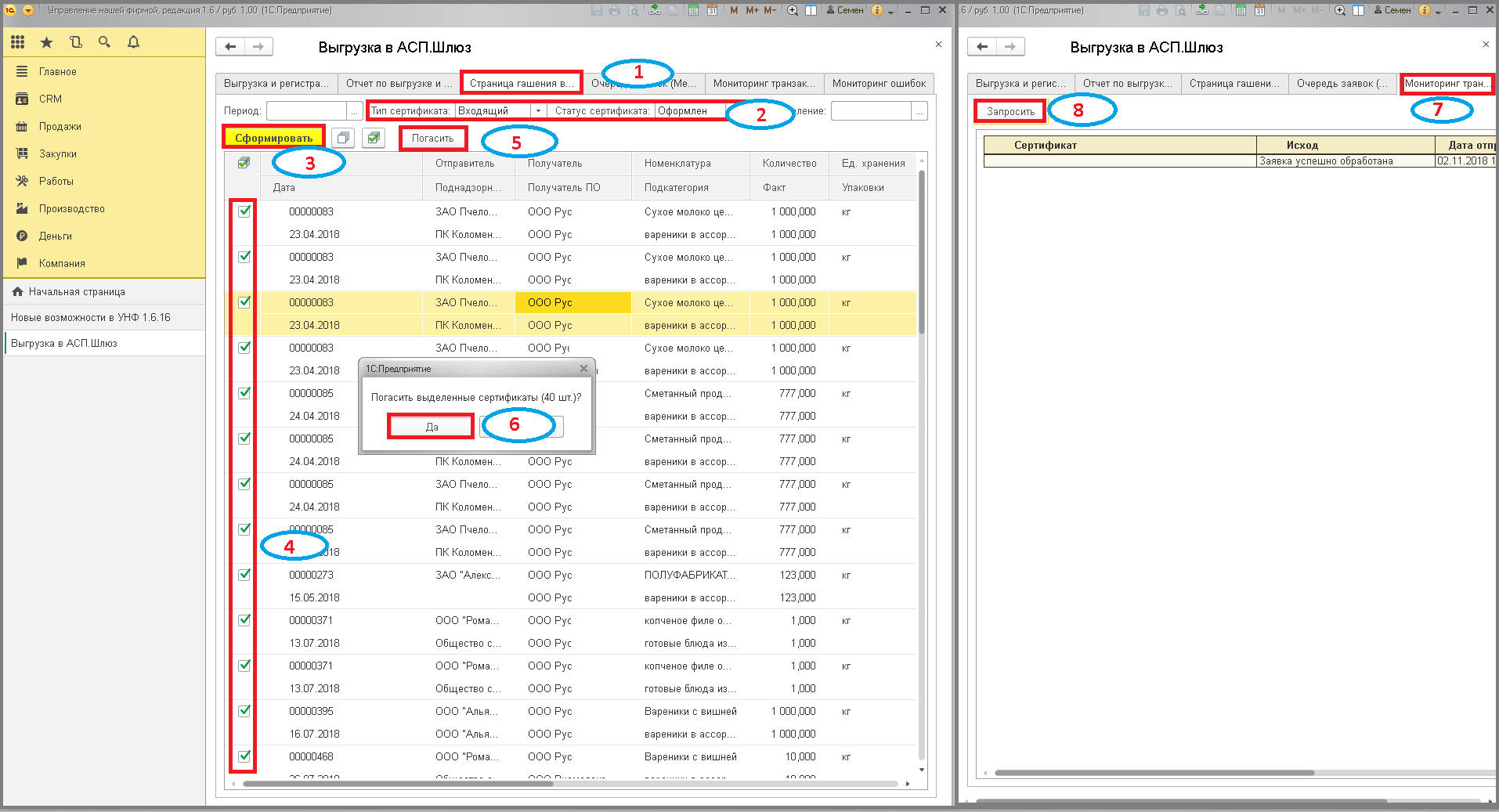Click M+ button in left window titlebar
Viewport: 1499px width, 812px height.
[x=752, y=10]
